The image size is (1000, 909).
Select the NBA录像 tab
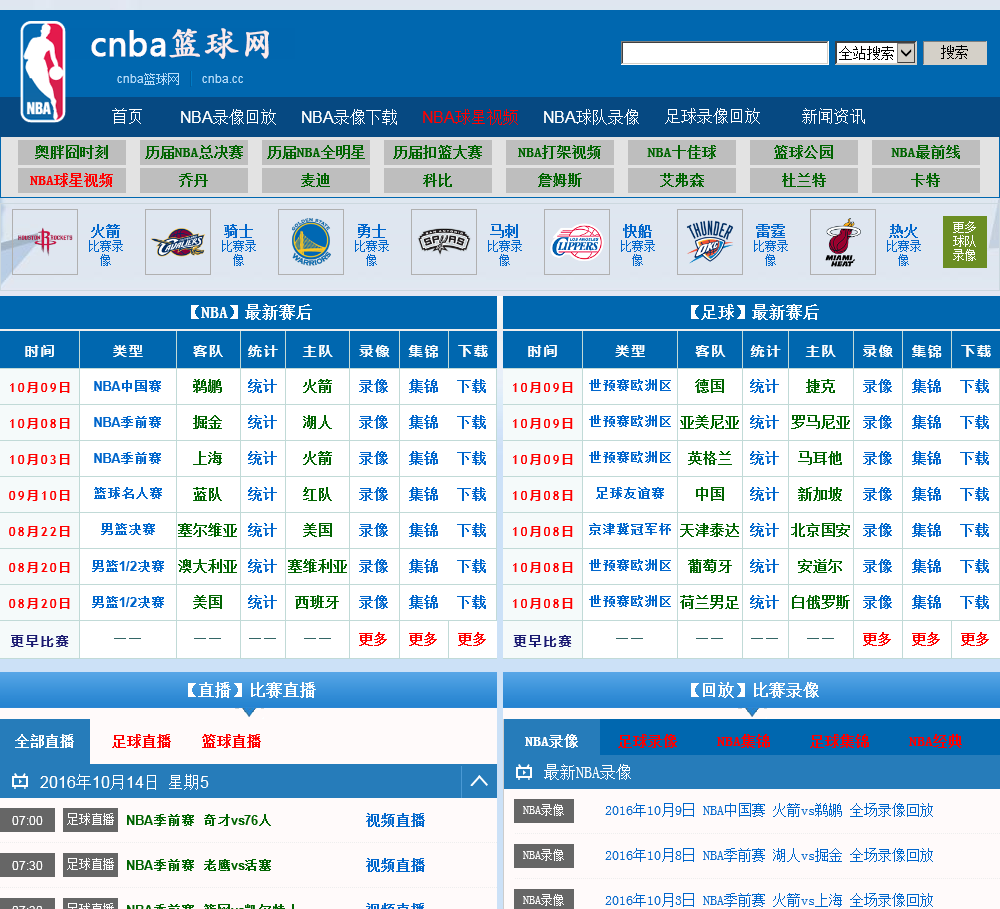(x=552, y=741)
